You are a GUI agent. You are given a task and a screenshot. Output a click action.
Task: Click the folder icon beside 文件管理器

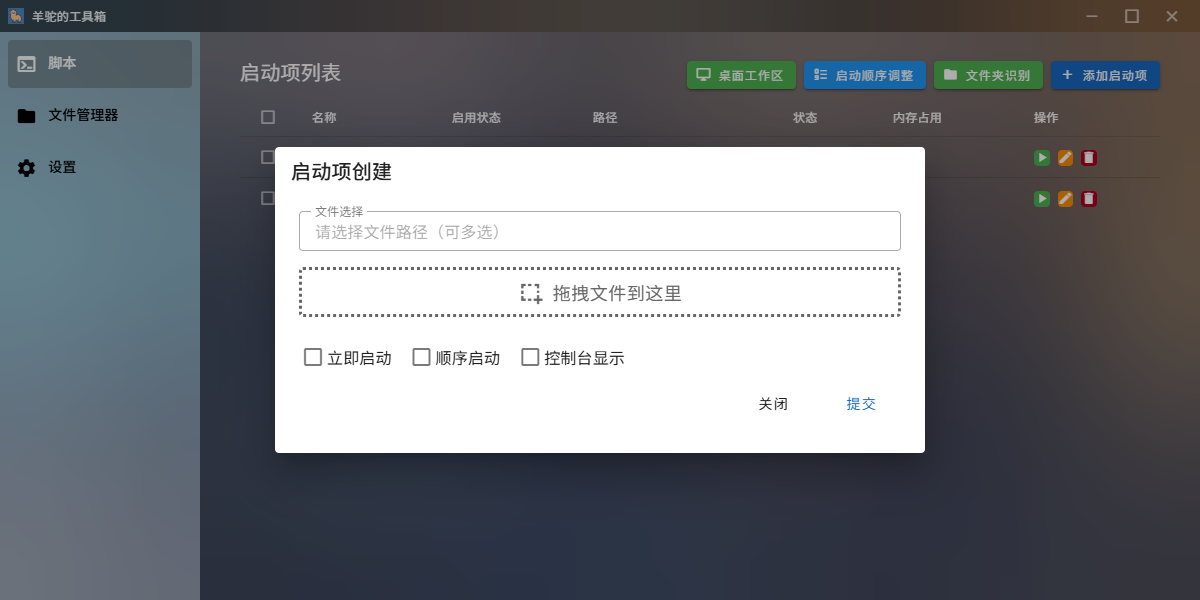27,116
